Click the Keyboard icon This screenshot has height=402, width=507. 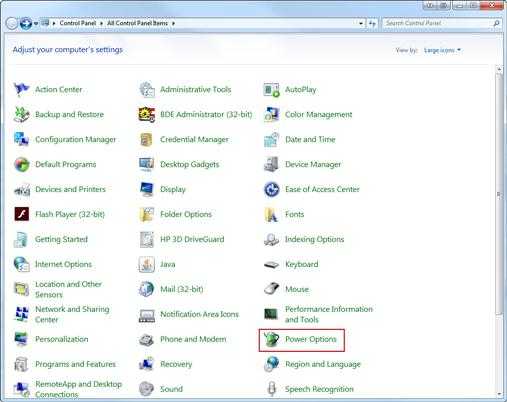click(x=271, y=265)
